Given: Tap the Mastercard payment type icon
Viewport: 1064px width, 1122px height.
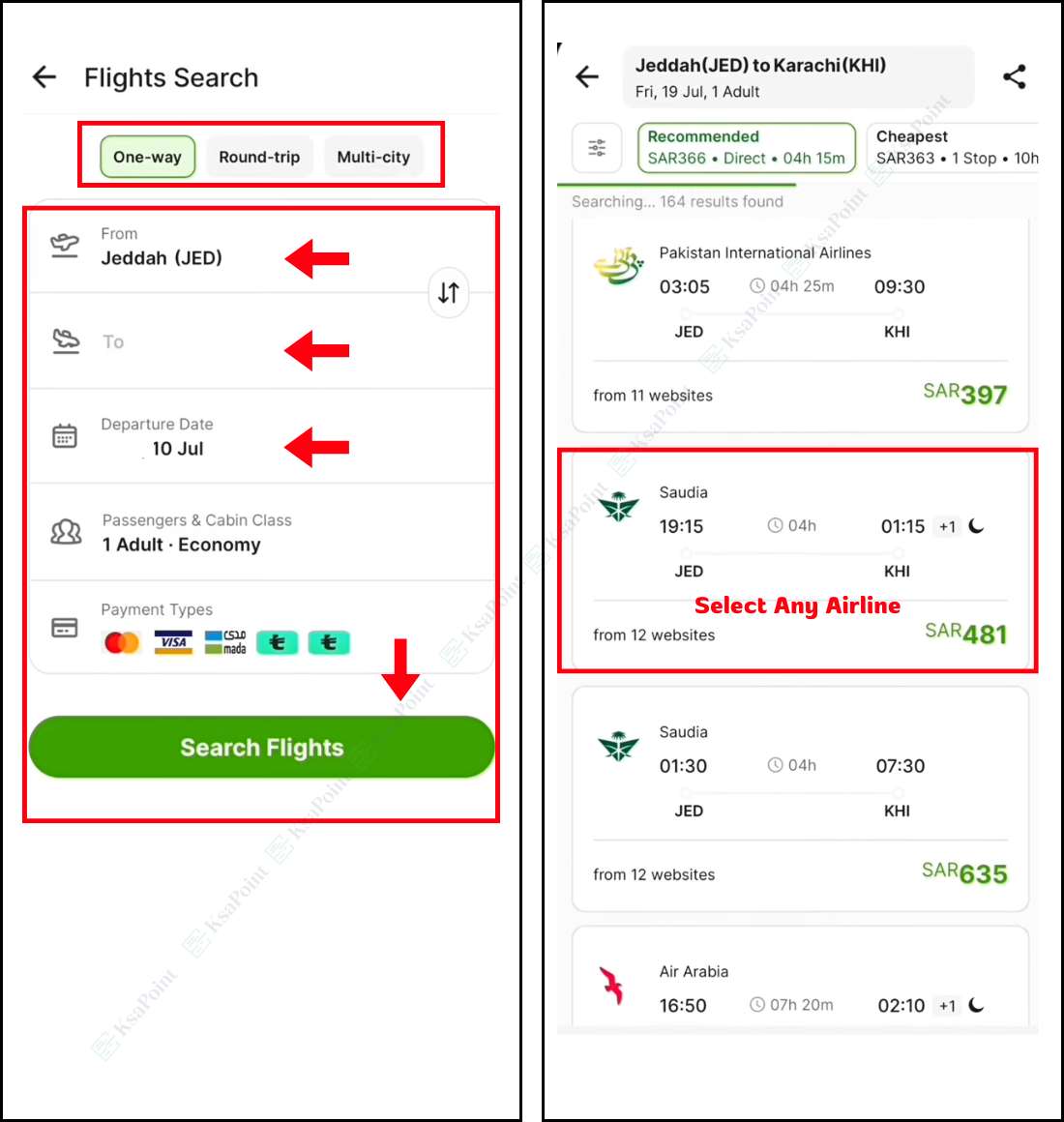Looking at the screenshot, I should click(120, 641).
